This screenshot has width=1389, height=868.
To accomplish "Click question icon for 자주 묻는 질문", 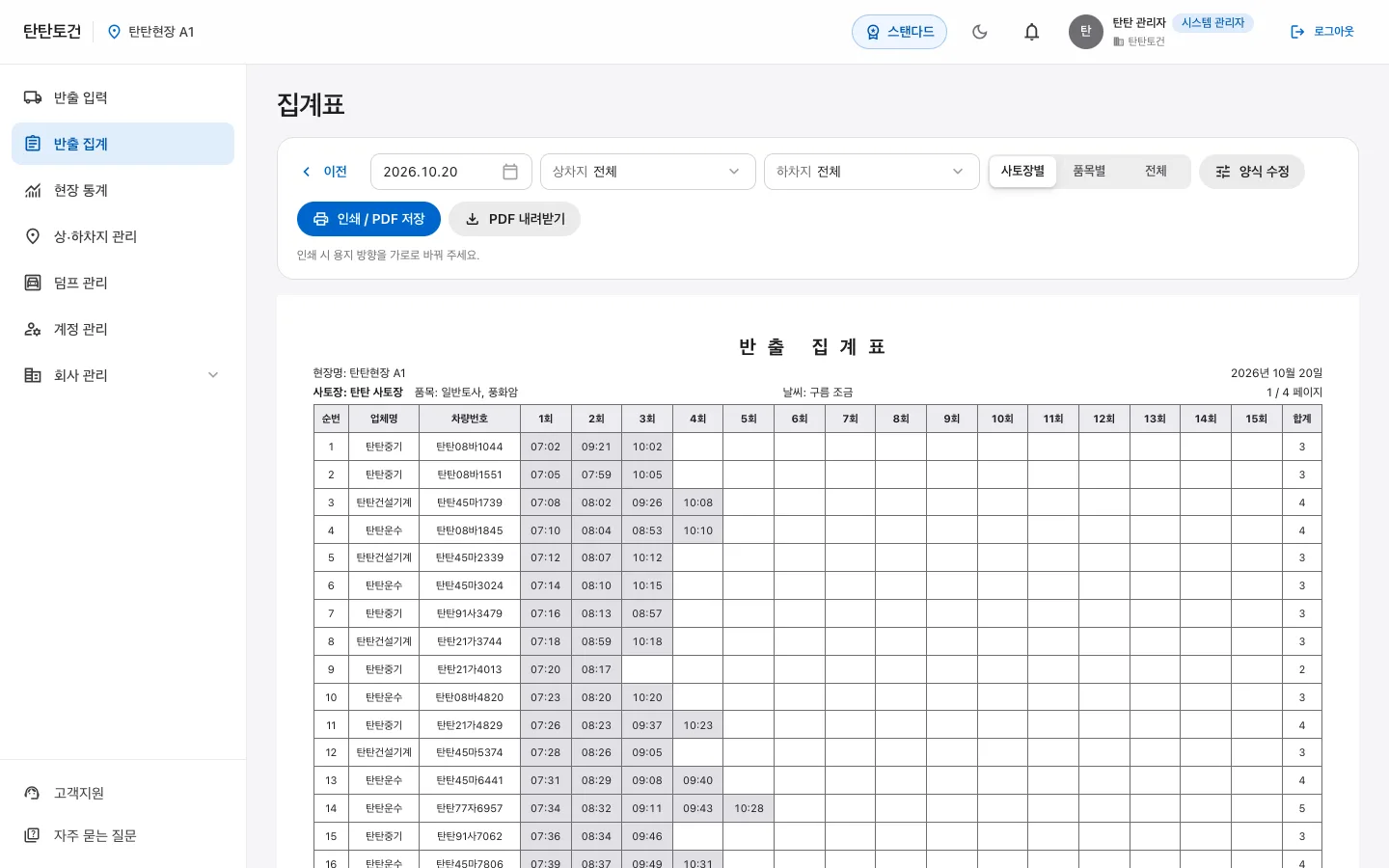I will (33, 835).
